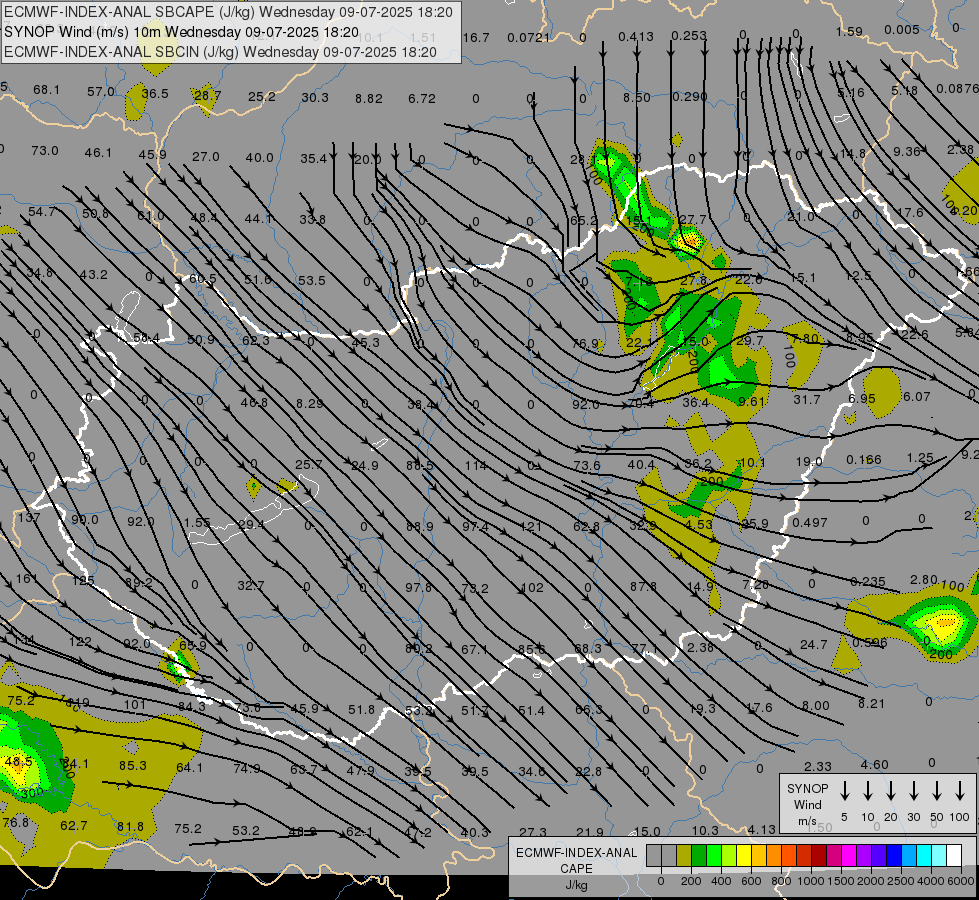Click the map value 65.2
The width and height of the screenshot is (979, 900).
point(584,220)
